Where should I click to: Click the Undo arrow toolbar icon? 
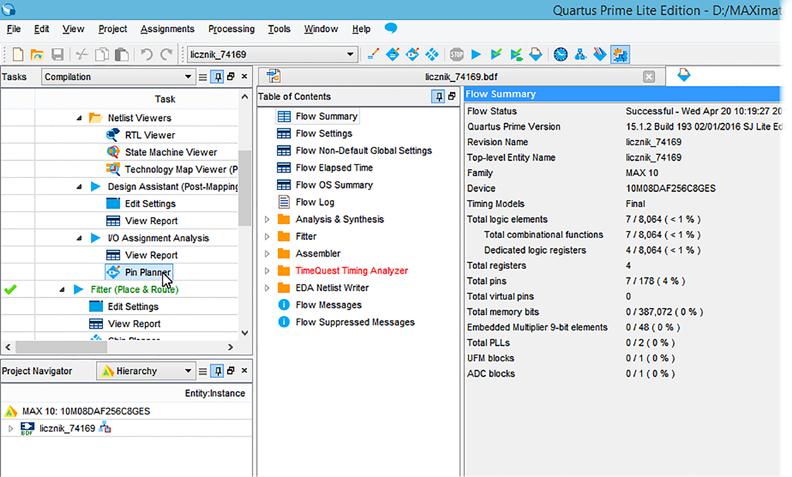146,54
